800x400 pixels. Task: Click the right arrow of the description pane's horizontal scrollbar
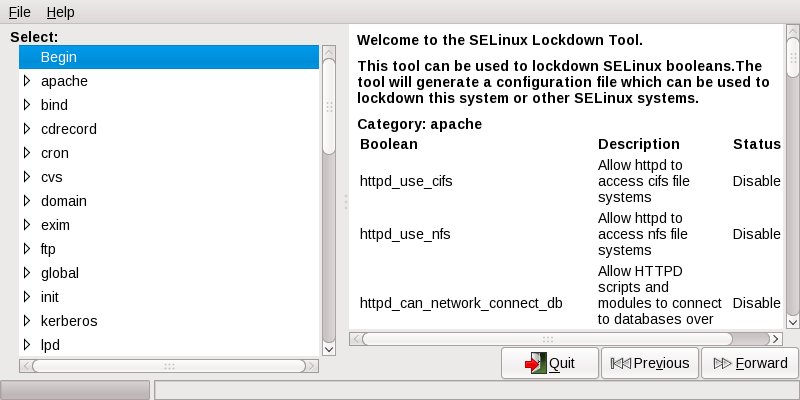[776, 339]
